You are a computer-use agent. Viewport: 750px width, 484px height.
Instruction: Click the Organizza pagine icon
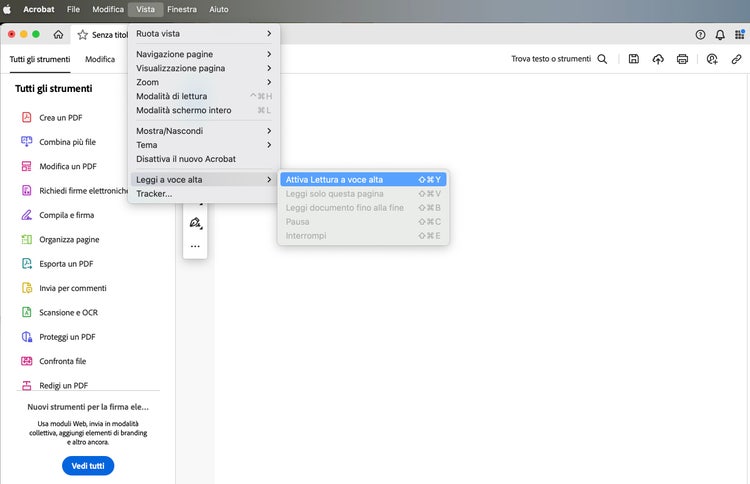[x=27, y=239]
